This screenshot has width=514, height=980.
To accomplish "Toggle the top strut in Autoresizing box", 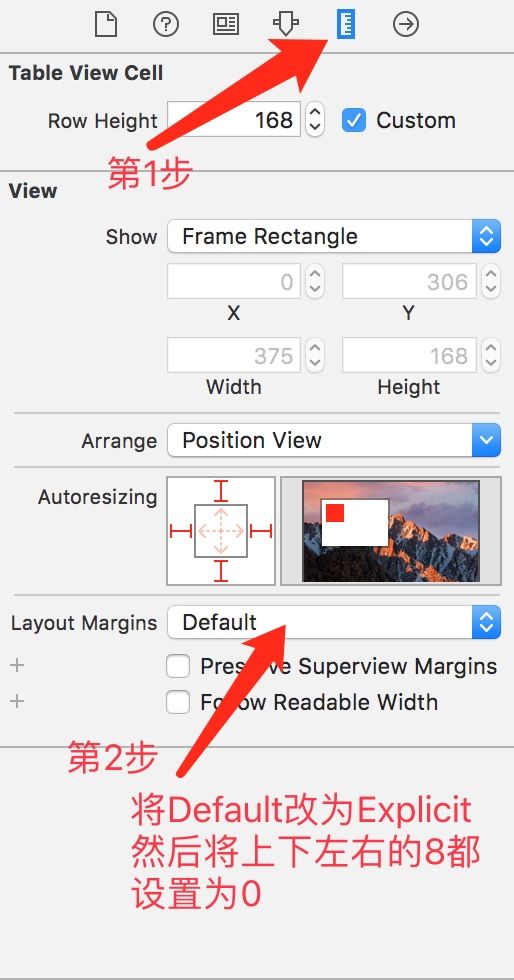I will click(221, 491).
